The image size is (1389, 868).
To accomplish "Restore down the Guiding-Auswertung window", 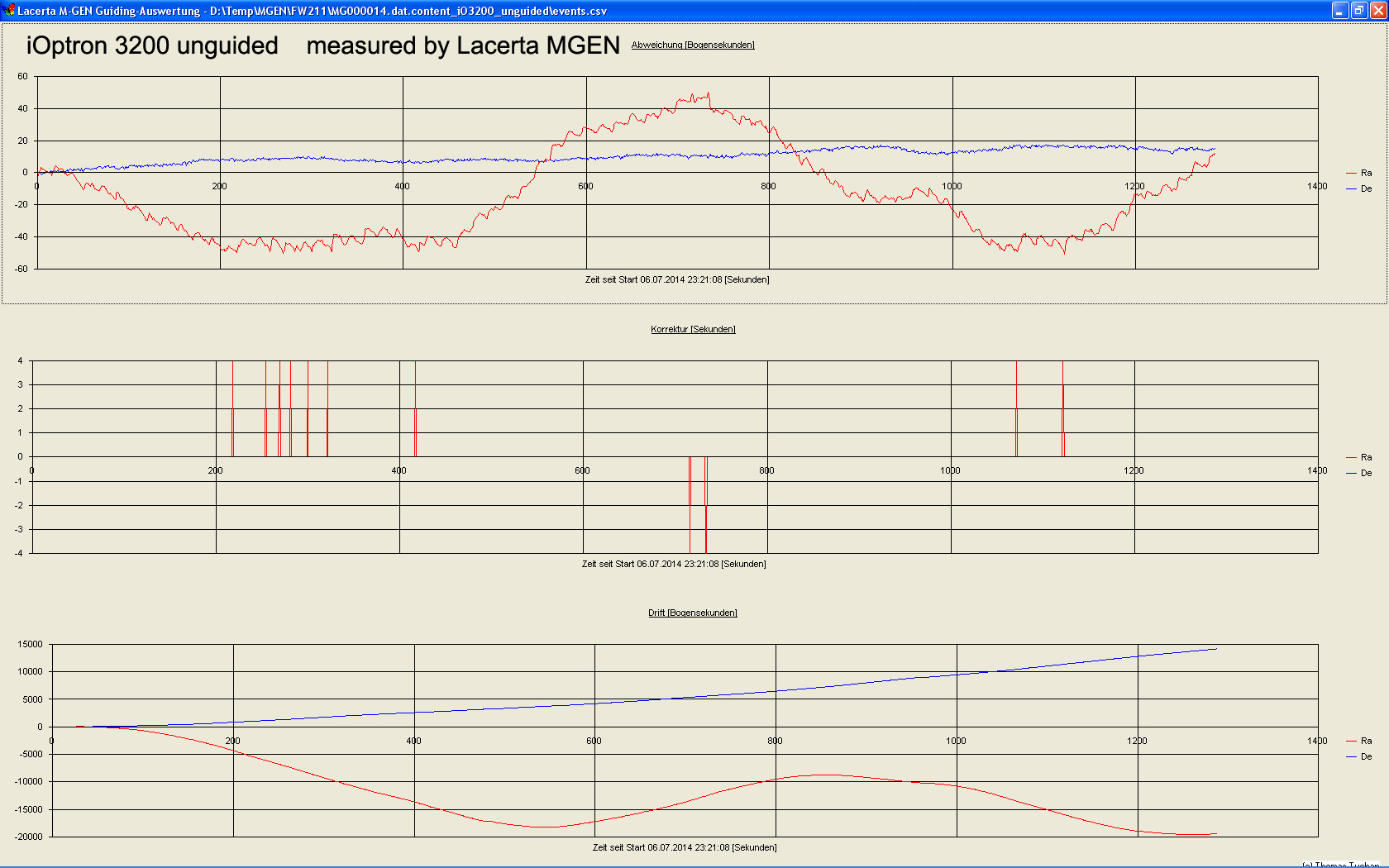I will click(x=1359, y=11).
